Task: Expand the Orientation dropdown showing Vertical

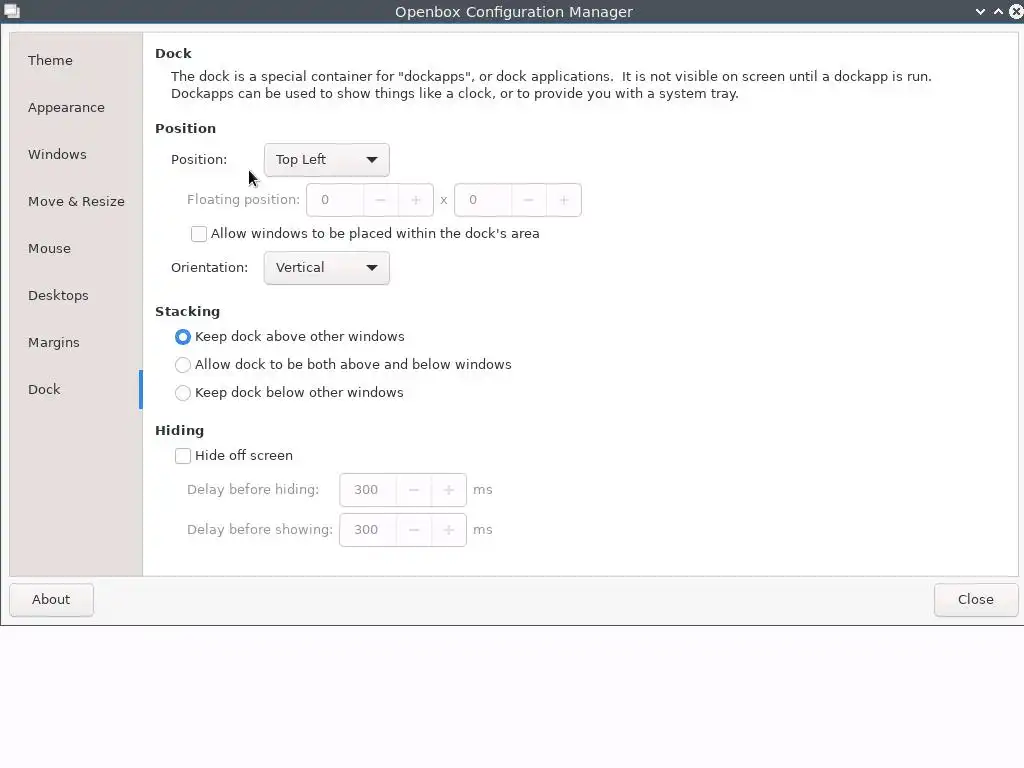Action: tap(327, 268)
